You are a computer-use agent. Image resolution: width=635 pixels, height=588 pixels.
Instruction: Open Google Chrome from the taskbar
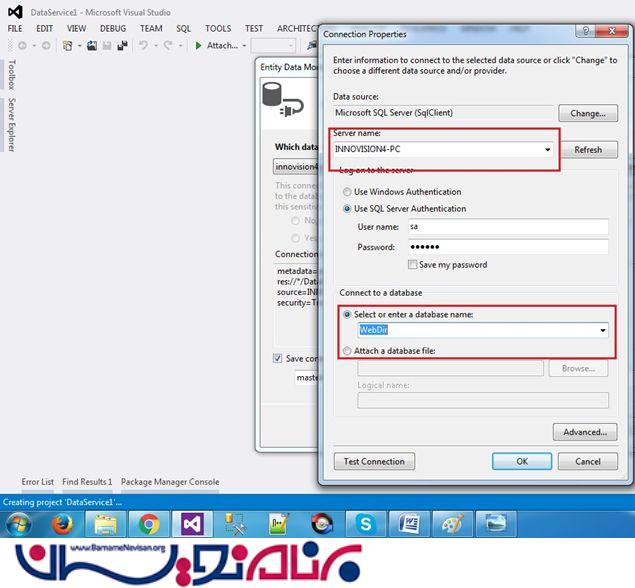click(149, 524)
